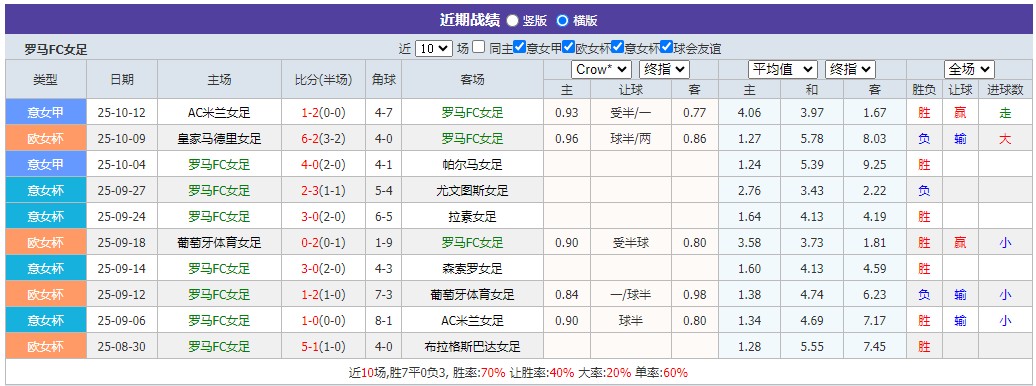Open the 全场 dropdown

pyautogui.click(x=969, y=69)
